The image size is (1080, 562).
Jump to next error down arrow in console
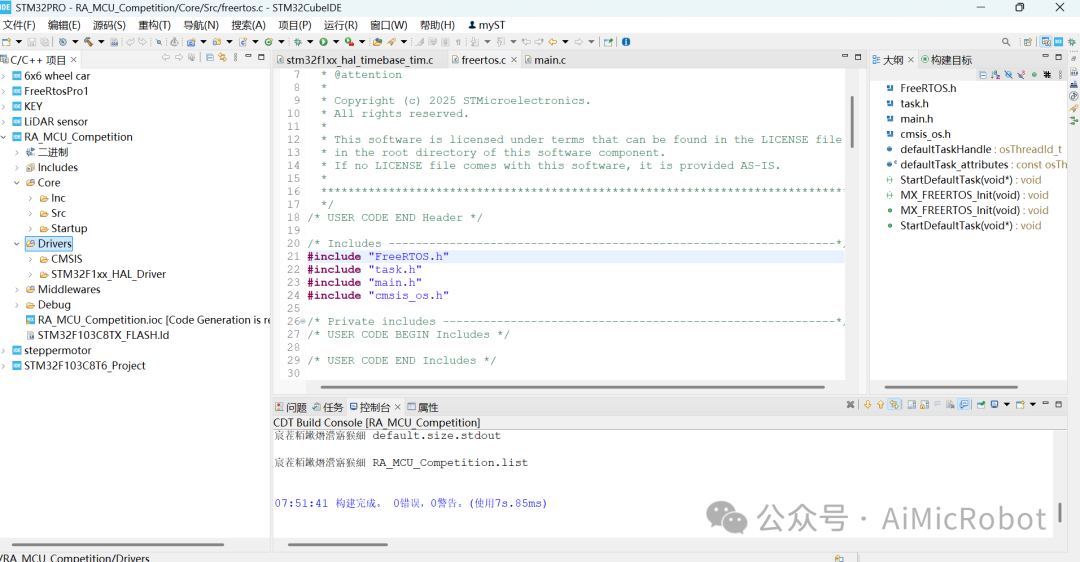868,404
